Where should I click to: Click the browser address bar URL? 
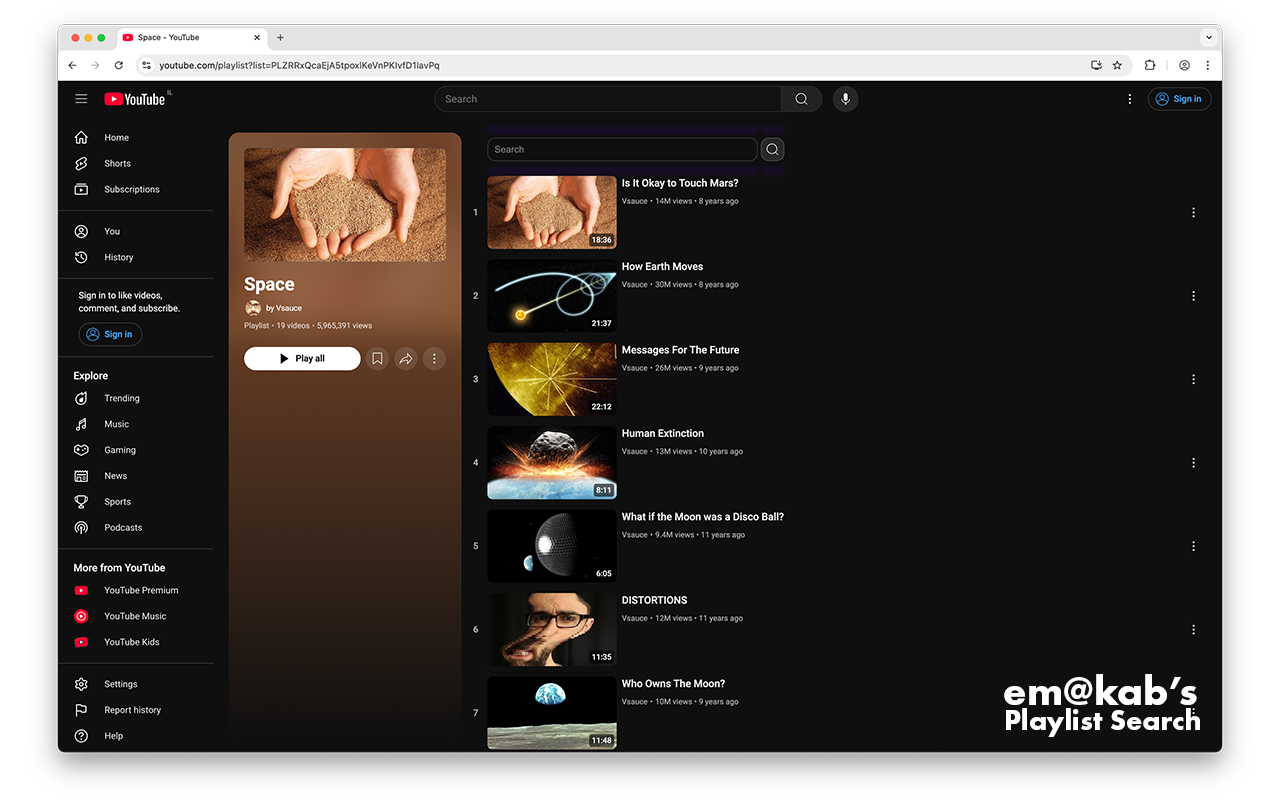299,65
